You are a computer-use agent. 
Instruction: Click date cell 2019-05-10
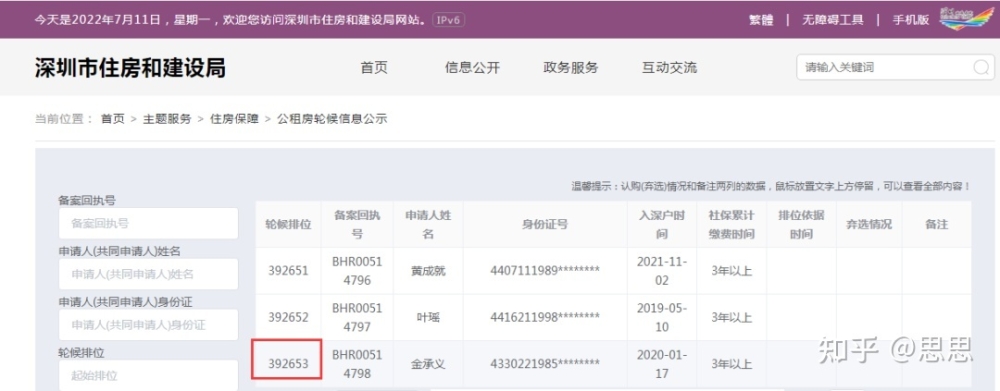click(662, 317)
